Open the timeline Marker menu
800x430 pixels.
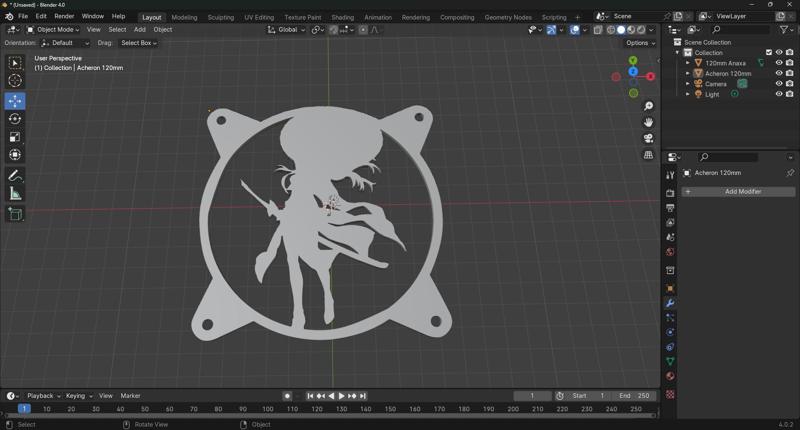(130, 396)
